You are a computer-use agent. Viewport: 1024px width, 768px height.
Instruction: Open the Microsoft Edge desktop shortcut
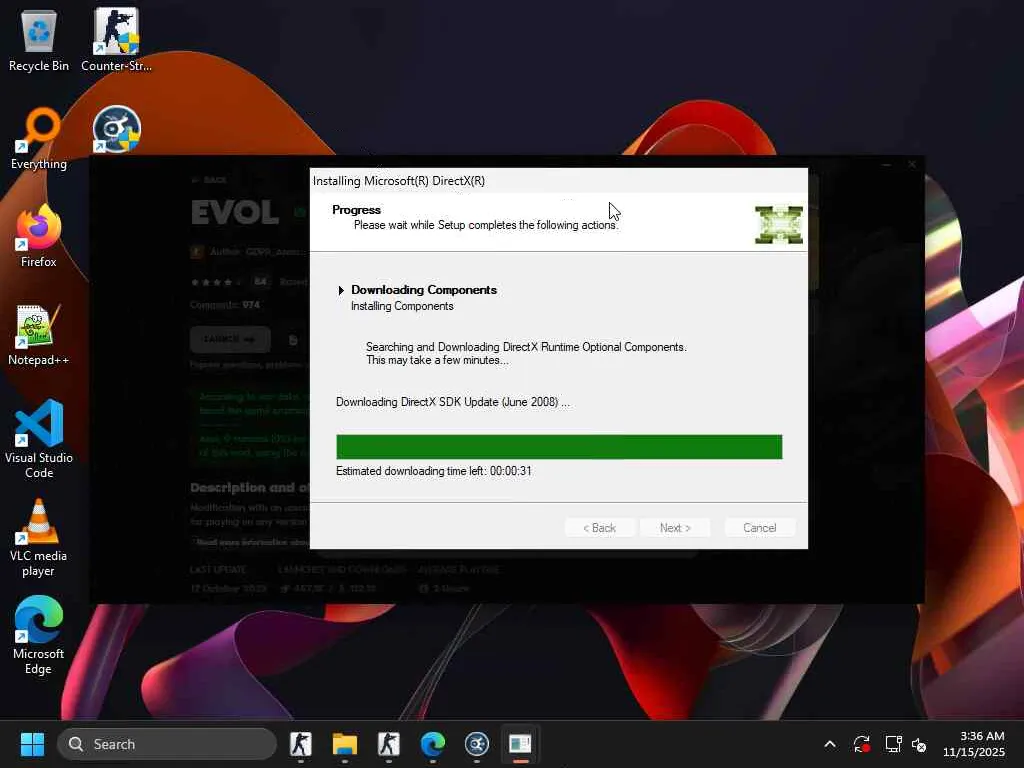(39, 636)
